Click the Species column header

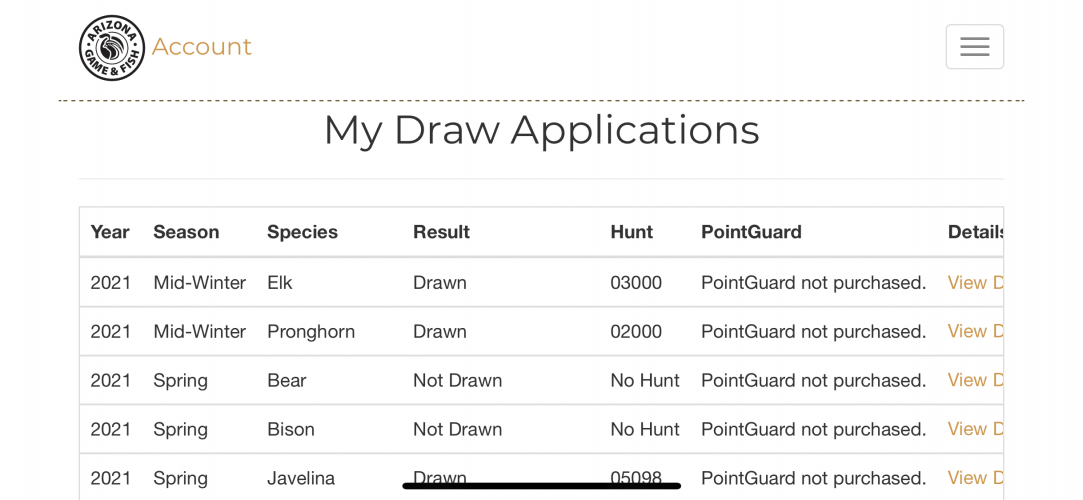pyautogui.click(x=303, y=232)
